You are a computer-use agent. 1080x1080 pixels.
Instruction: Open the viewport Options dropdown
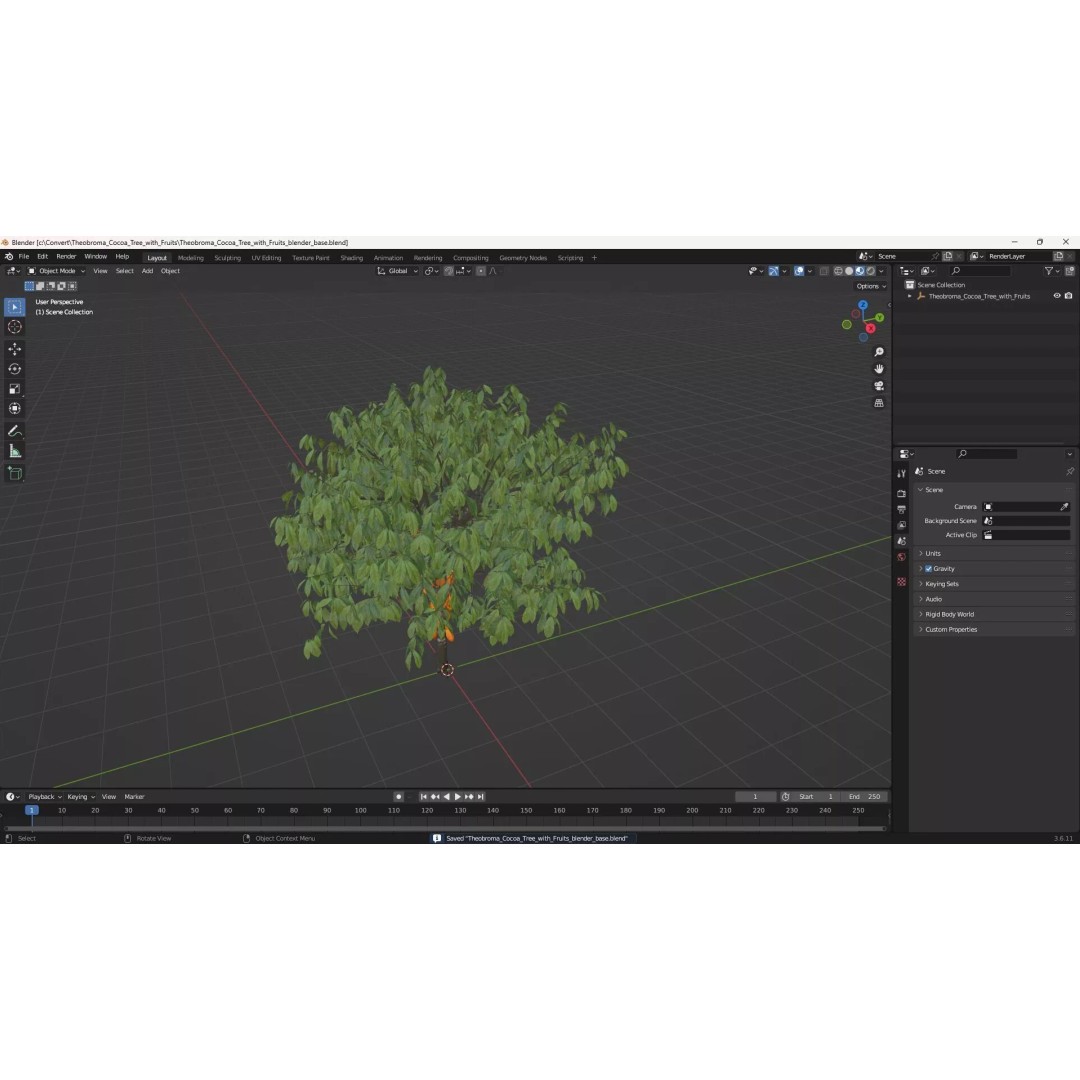871,287
